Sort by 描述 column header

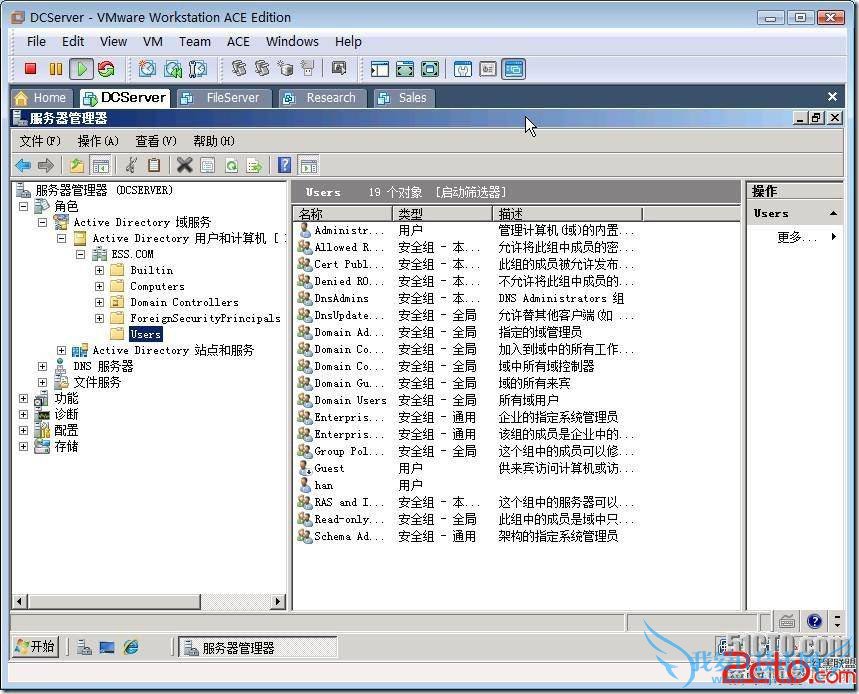pyautogui.click(x=567, y=214)
